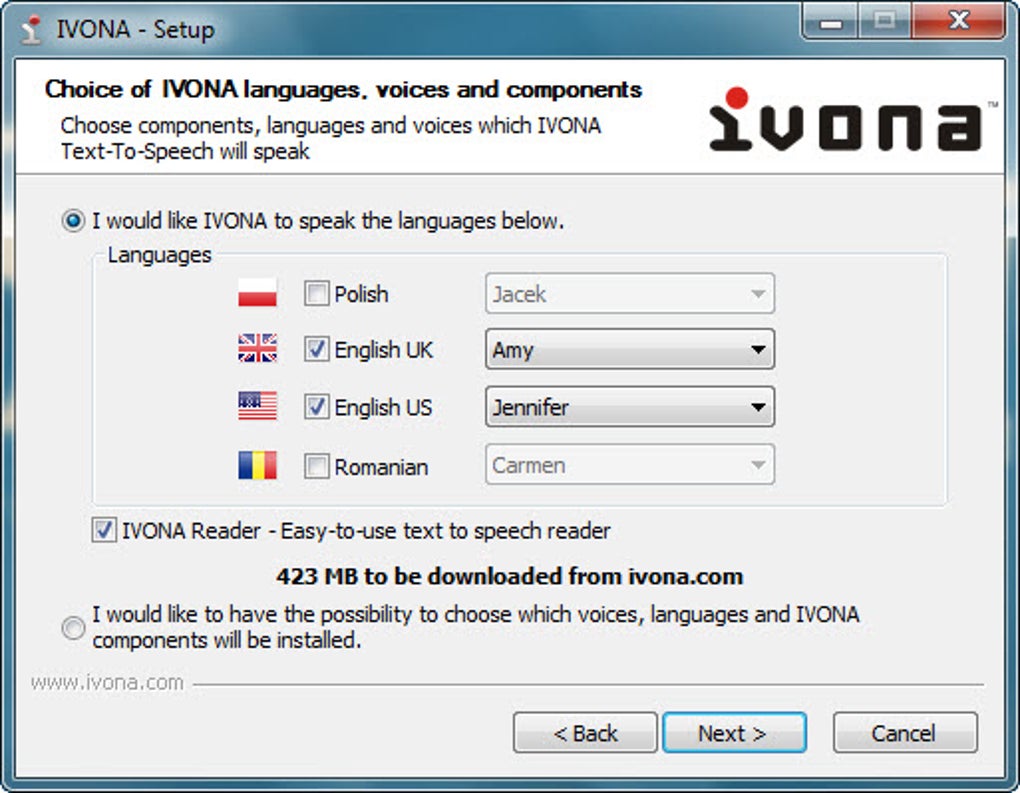This screenshot has width=1020, height=793.
Task: Open the Jacek Polish voice dropdown
Action: tap(630, 293)
